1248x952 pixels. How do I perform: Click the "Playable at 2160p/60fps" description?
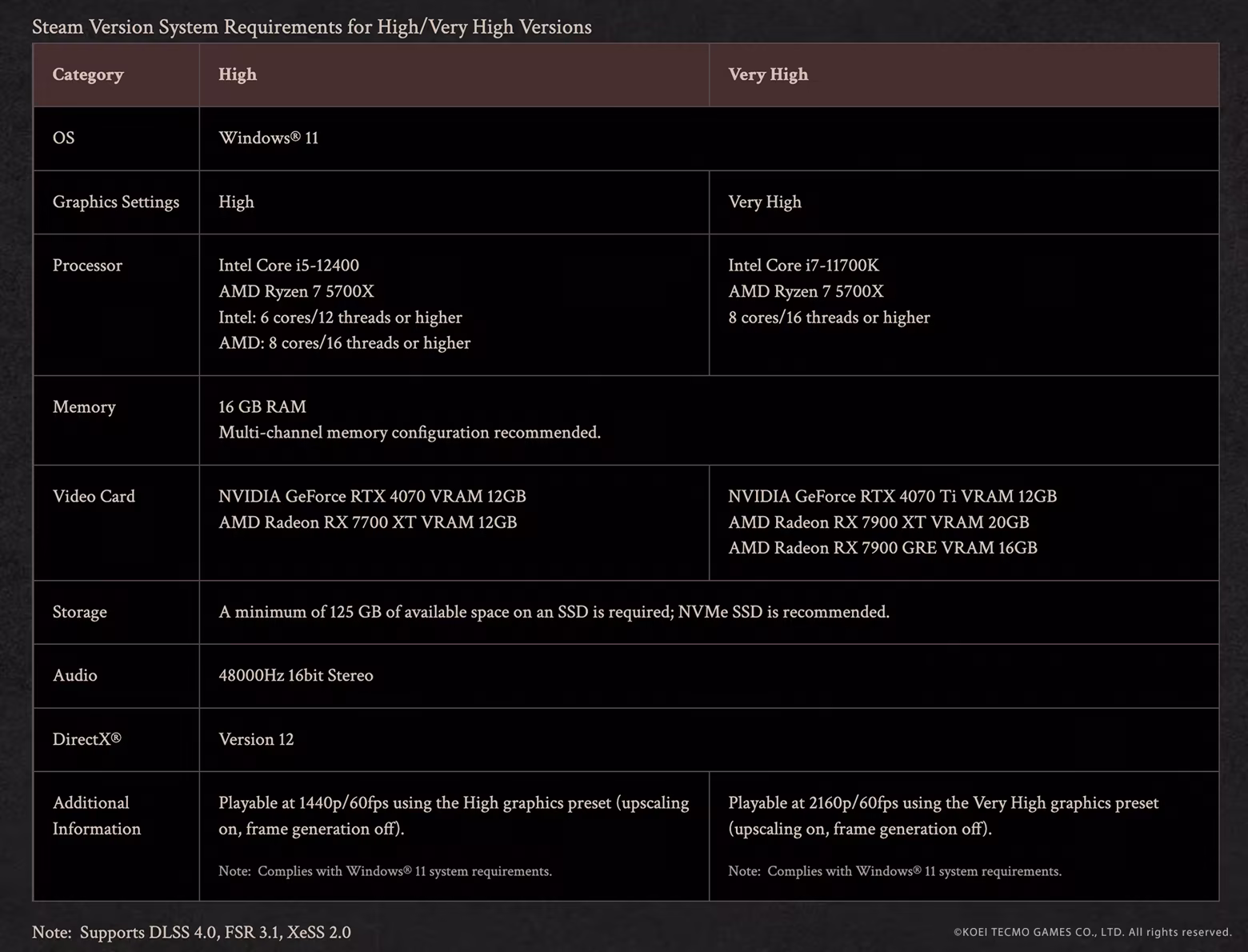coord(942,815)
